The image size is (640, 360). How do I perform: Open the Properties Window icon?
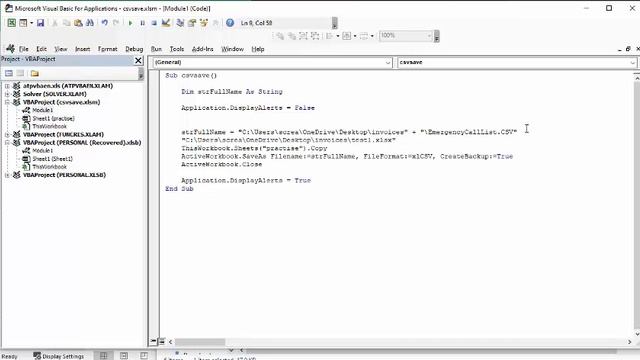[192, 23]
